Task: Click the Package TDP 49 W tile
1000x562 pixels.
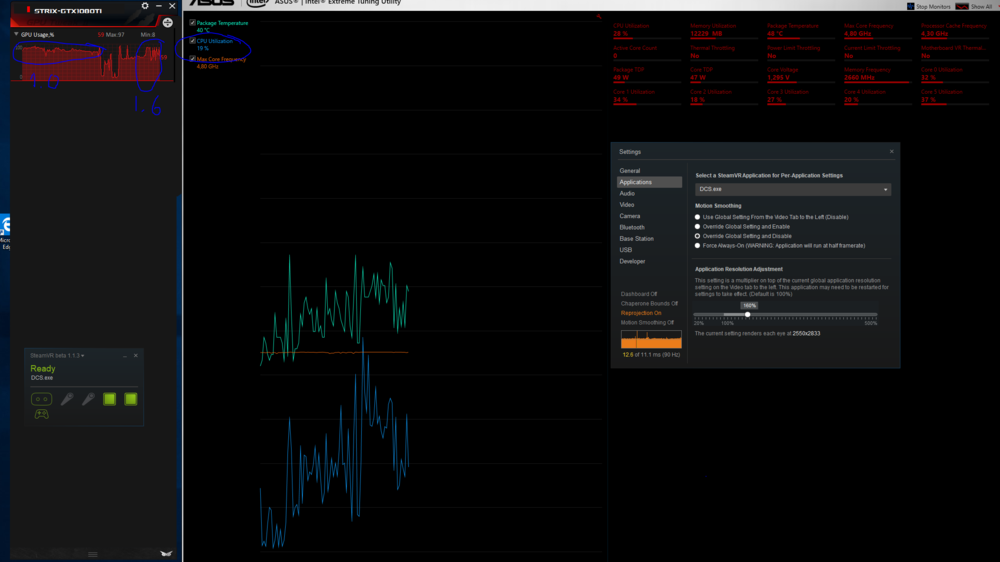Action: [x=645, y=75]
